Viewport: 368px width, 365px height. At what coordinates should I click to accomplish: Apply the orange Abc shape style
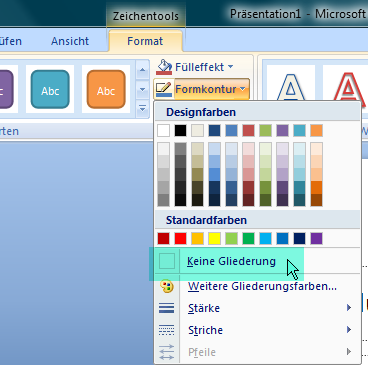[106, 89]
